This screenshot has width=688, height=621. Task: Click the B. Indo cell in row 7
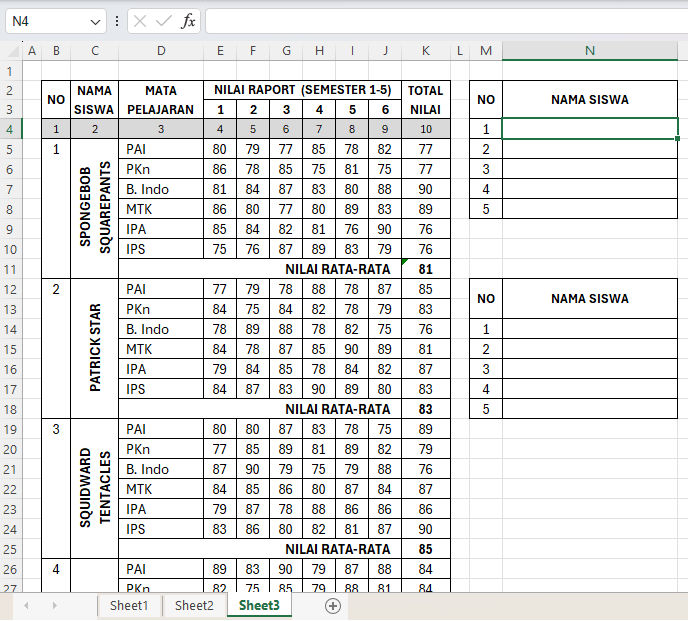(x=161, y=189)
